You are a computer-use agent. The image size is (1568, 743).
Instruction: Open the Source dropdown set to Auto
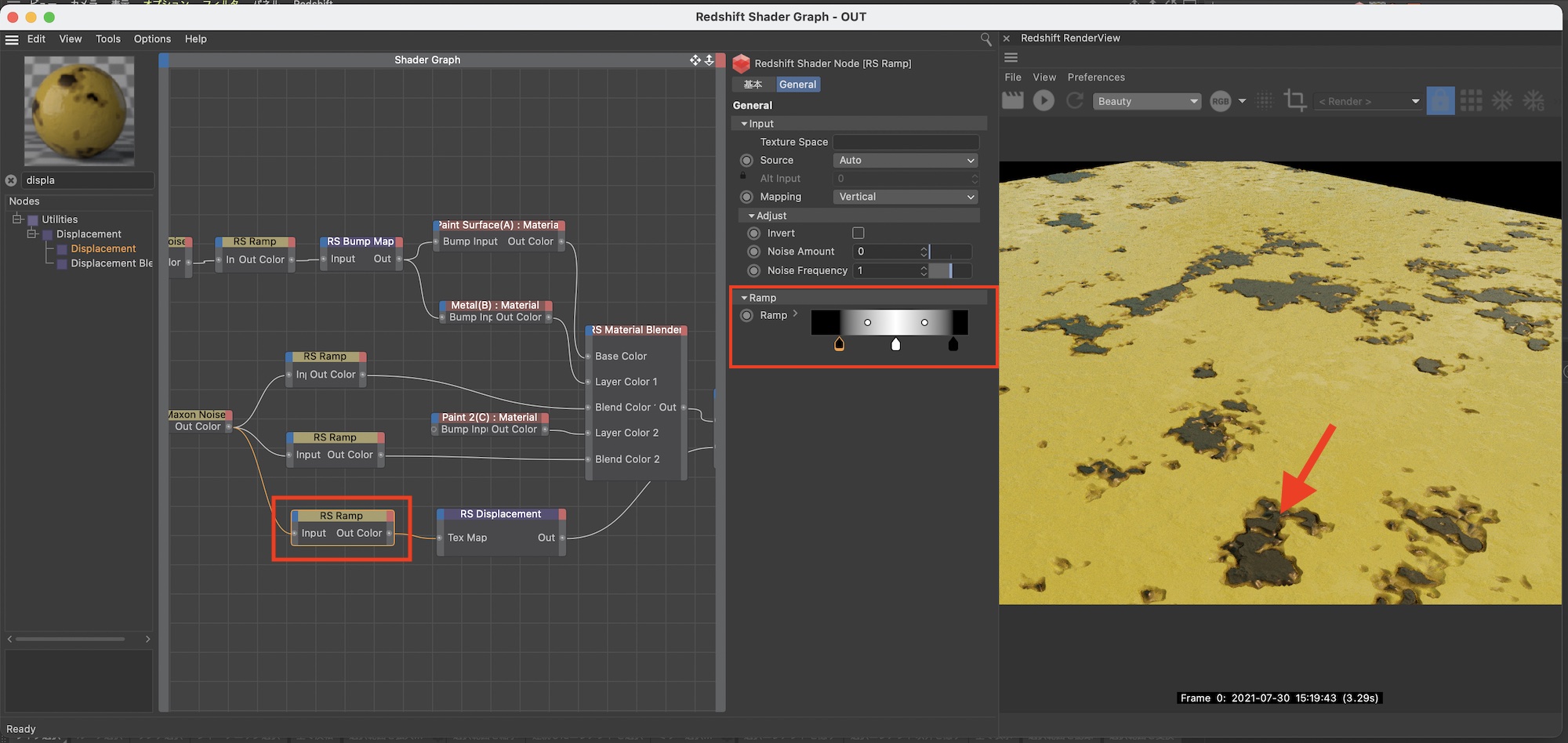point(906,160)
